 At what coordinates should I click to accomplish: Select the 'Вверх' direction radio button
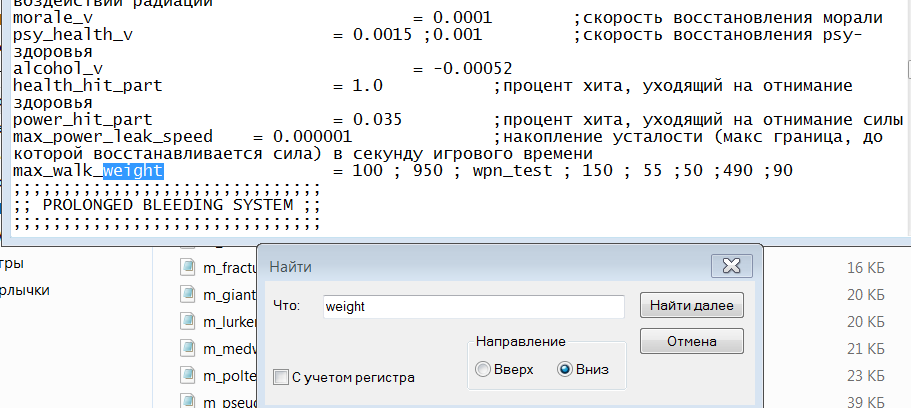point(483,369)
